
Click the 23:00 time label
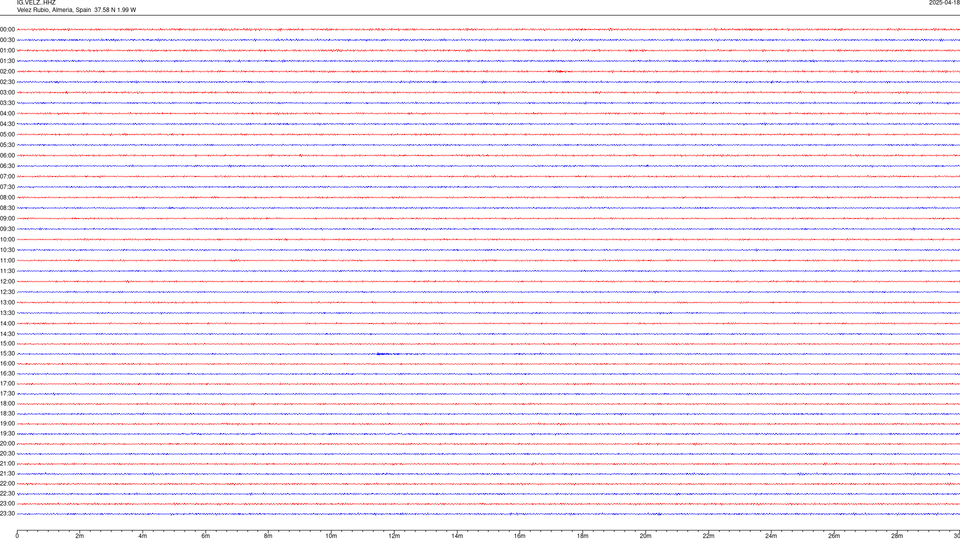tap(7, 504)
